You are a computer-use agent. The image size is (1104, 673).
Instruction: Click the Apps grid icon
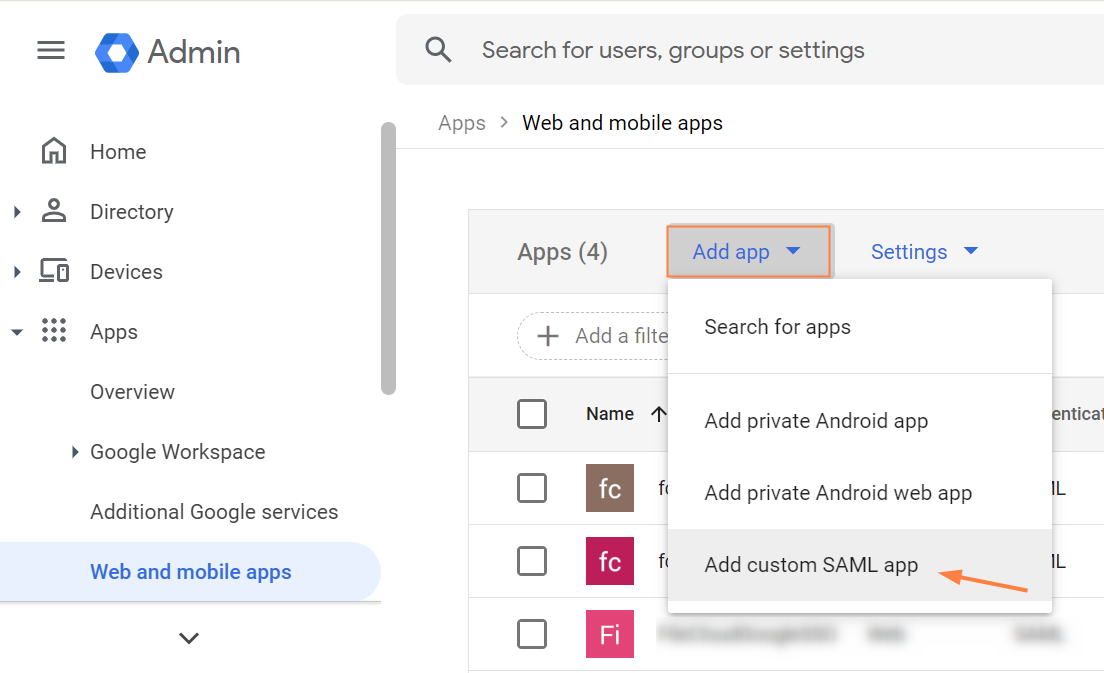54,331
